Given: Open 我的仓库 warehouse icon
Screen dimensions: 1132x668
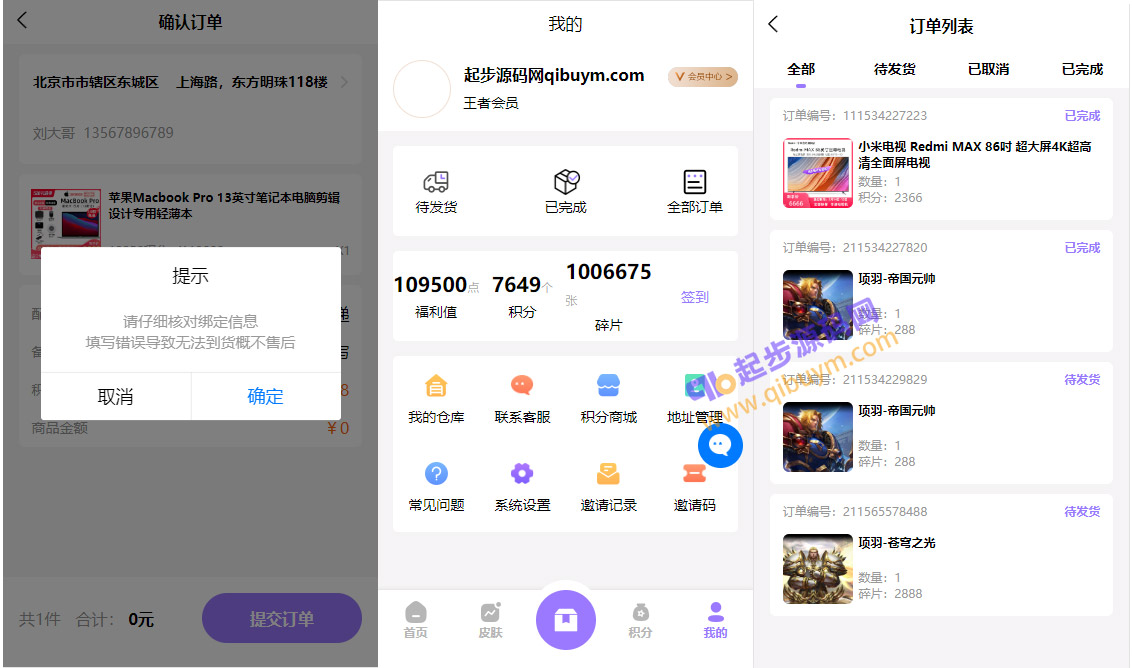Looking at the screenshot, I should click(436, 386).
